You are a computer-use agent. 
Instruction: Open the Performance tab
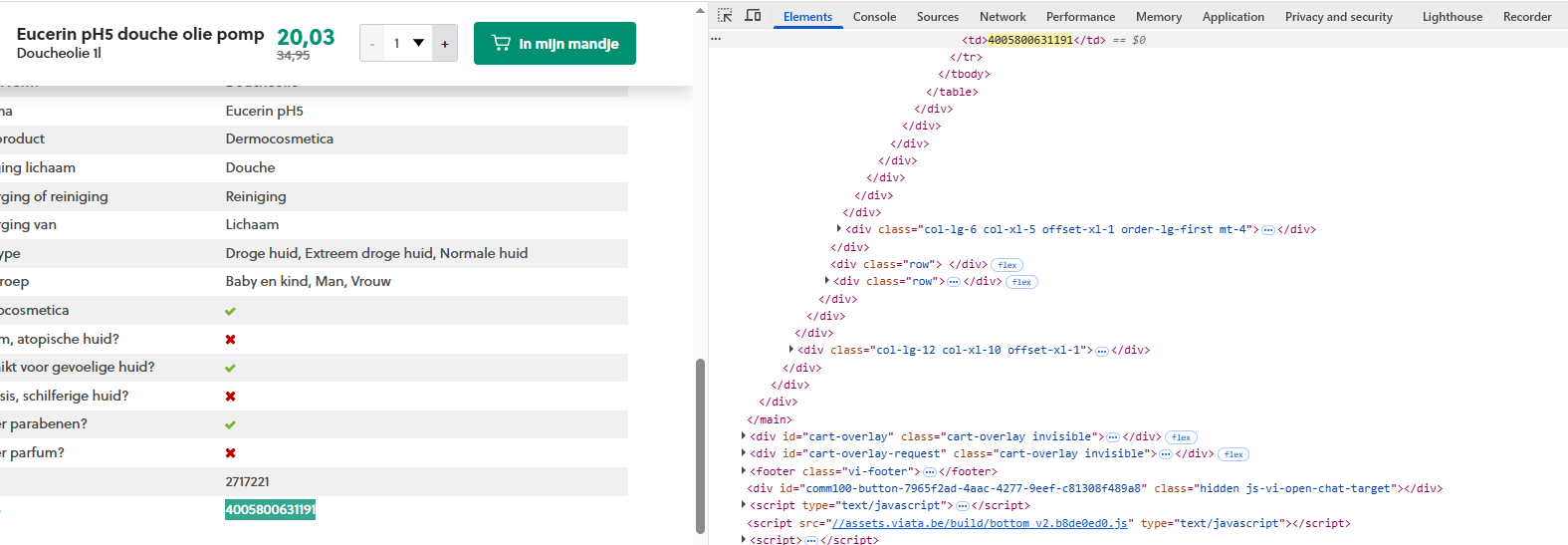pyautogui.click(x=1080, y=17)
